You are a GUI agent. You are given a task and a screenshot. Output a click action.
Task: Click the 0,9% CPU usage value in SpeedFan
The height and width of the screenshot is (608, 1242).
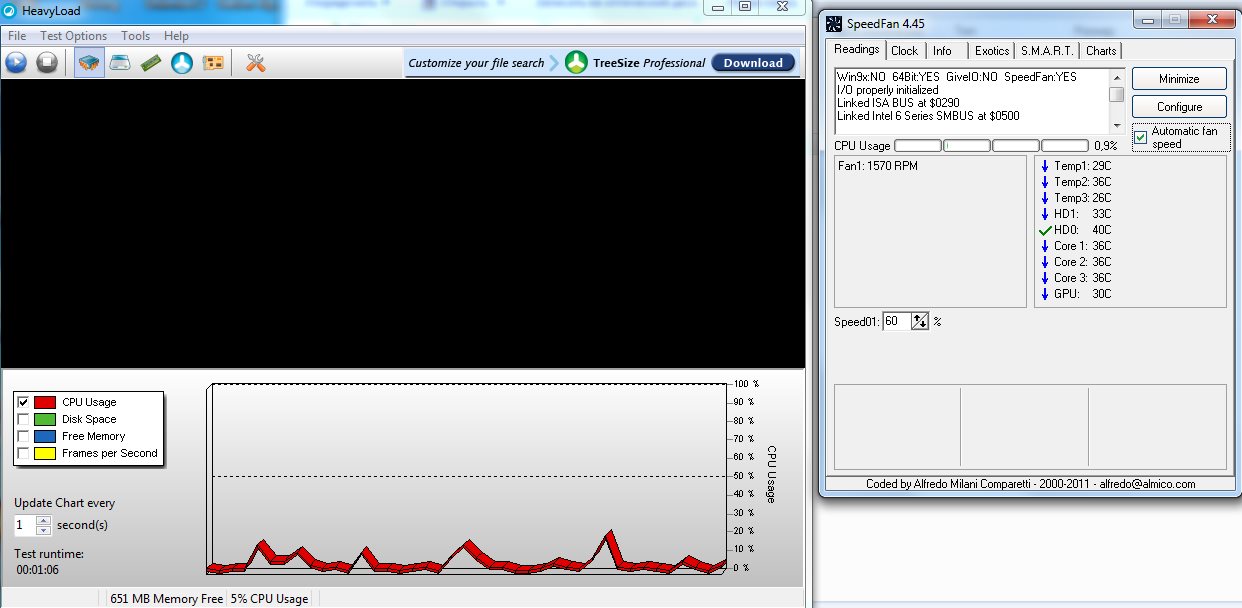(1105, 146)
